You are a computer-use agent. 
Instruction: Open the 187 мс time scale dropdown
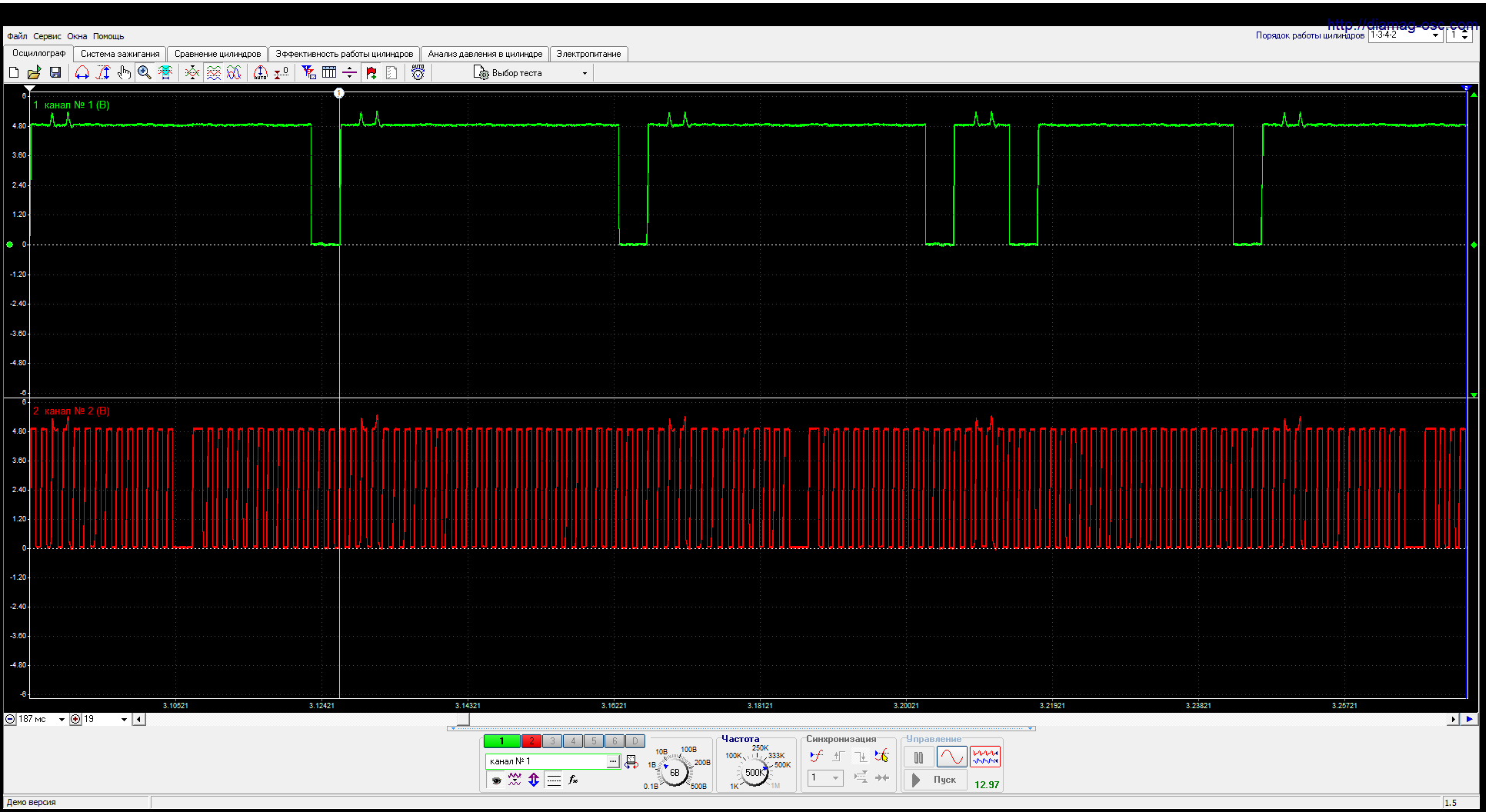pos(62,720)
